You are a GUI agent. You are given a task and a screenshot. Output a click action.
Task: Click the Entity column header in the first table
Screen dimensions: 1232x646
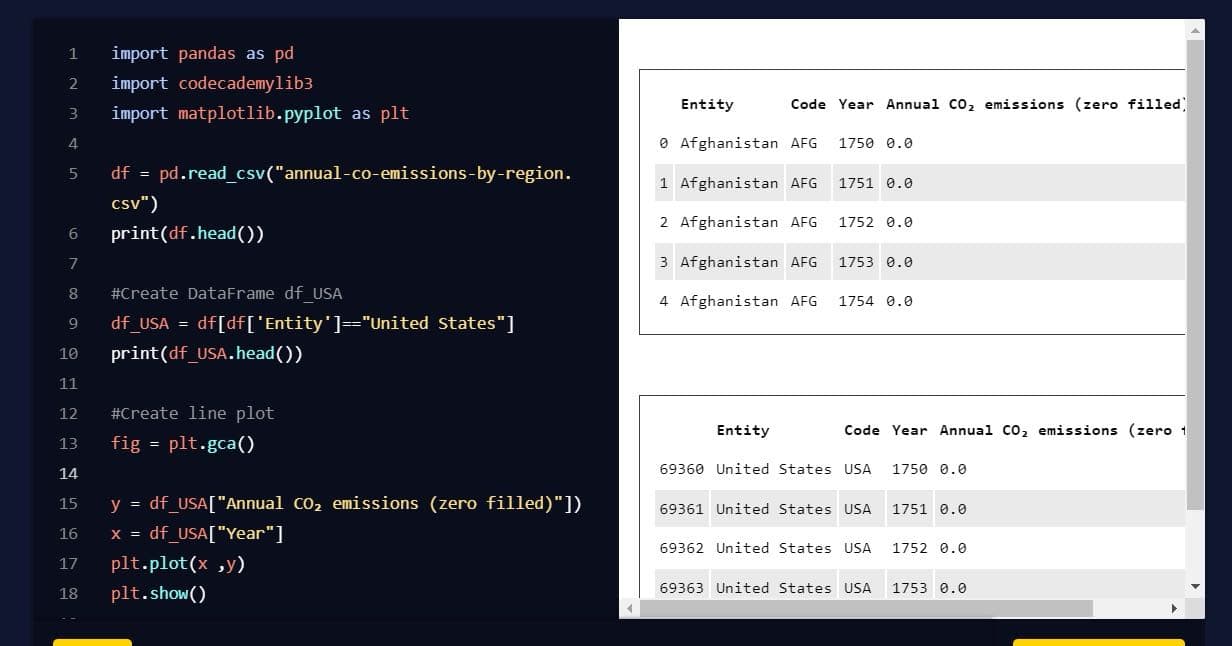pos(707,104)
